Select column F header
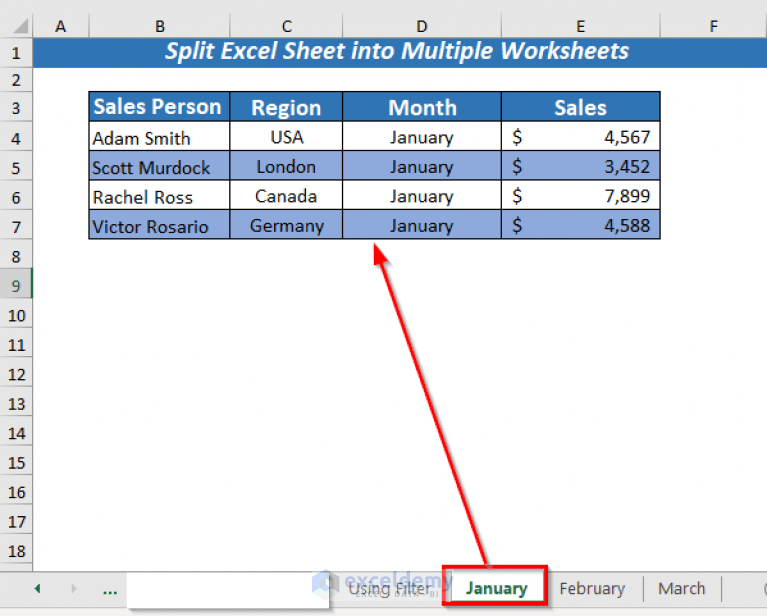The width and height of the screenshot is (767, 616). [x=713, y=26]
